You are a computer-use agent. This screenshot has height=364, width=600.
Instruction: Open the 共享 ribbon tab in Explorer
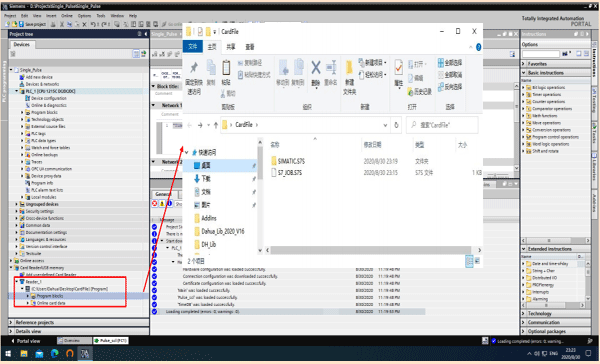click(x=231, y=47)
